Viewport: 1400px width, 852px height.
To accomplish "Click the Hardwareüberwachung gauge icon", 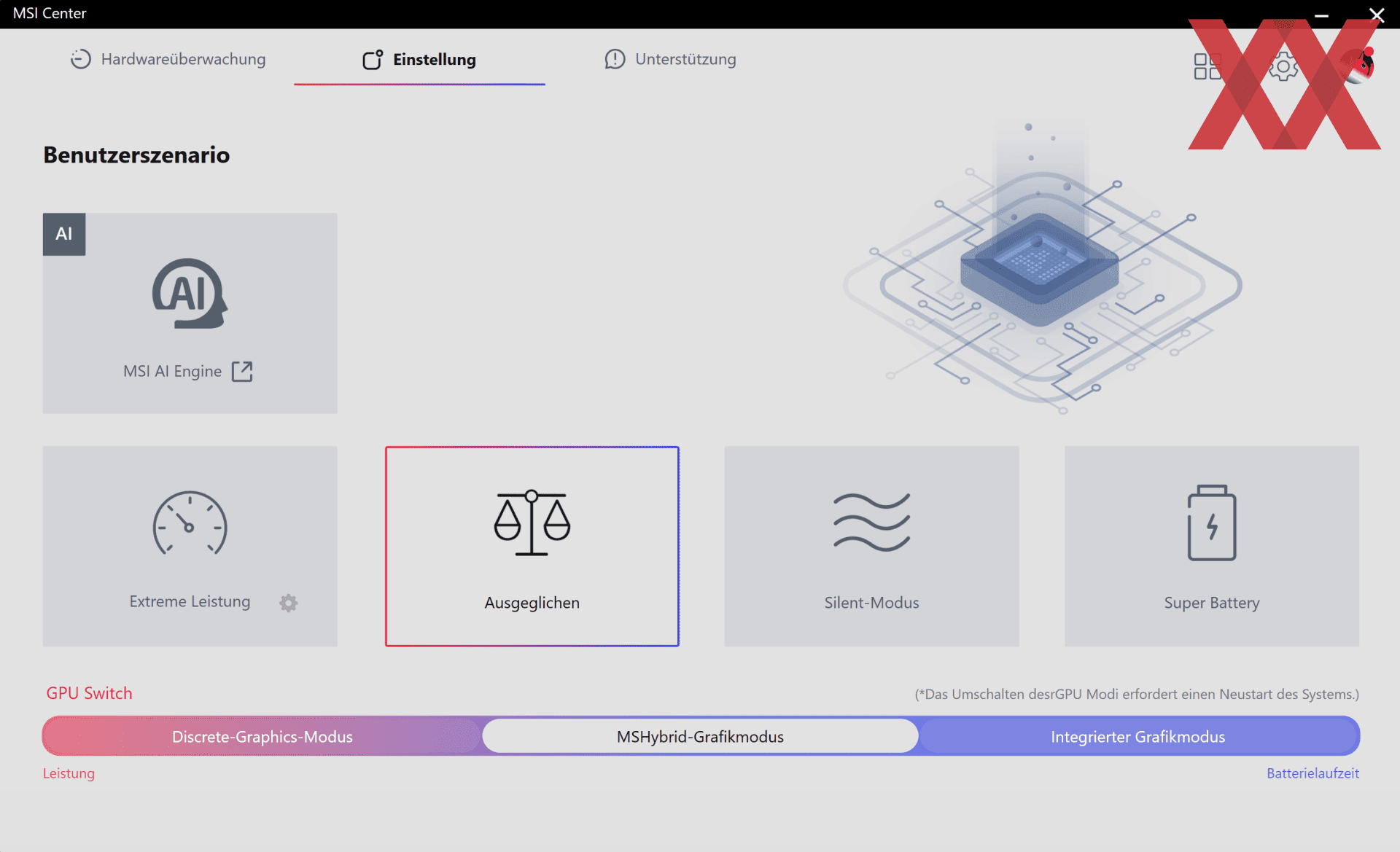I will [x=80, y=59].
